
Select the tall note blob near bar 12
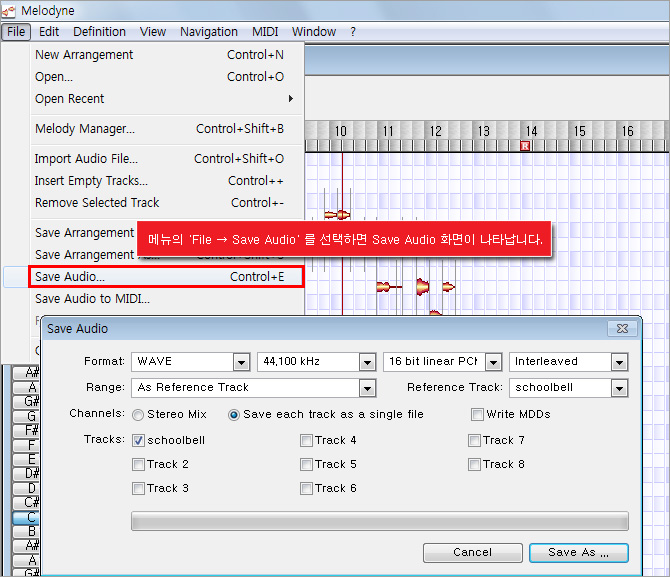click(422, 286)
